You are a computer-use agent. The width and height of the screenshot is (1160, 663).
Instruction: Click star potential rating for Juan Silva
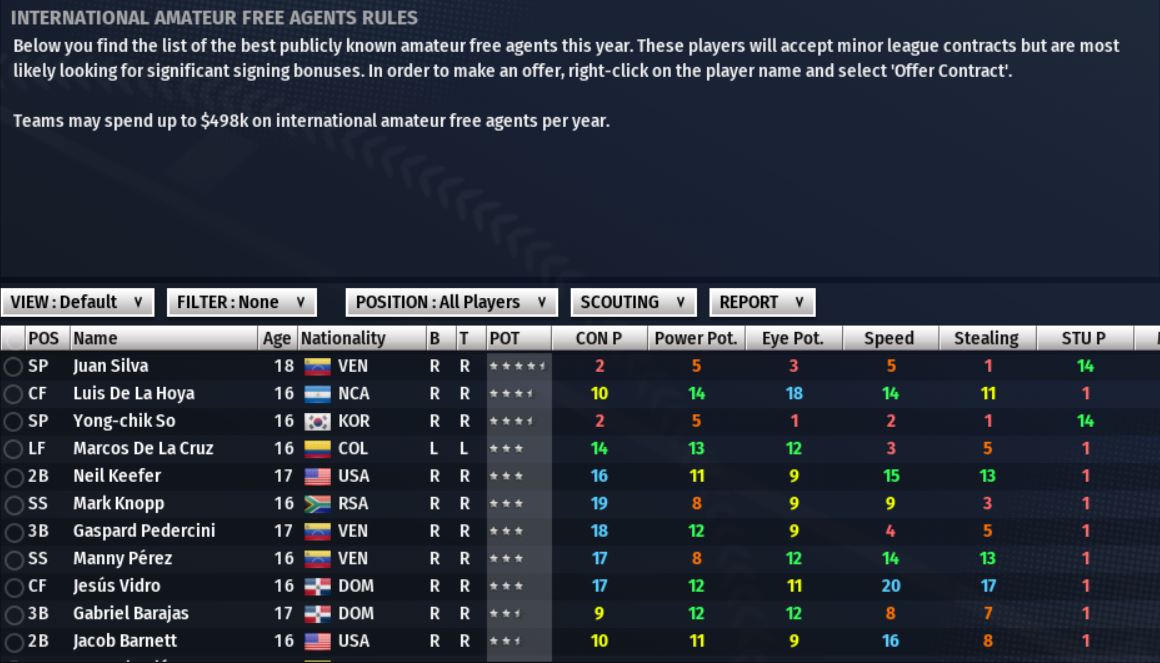(x=518, y=366)
